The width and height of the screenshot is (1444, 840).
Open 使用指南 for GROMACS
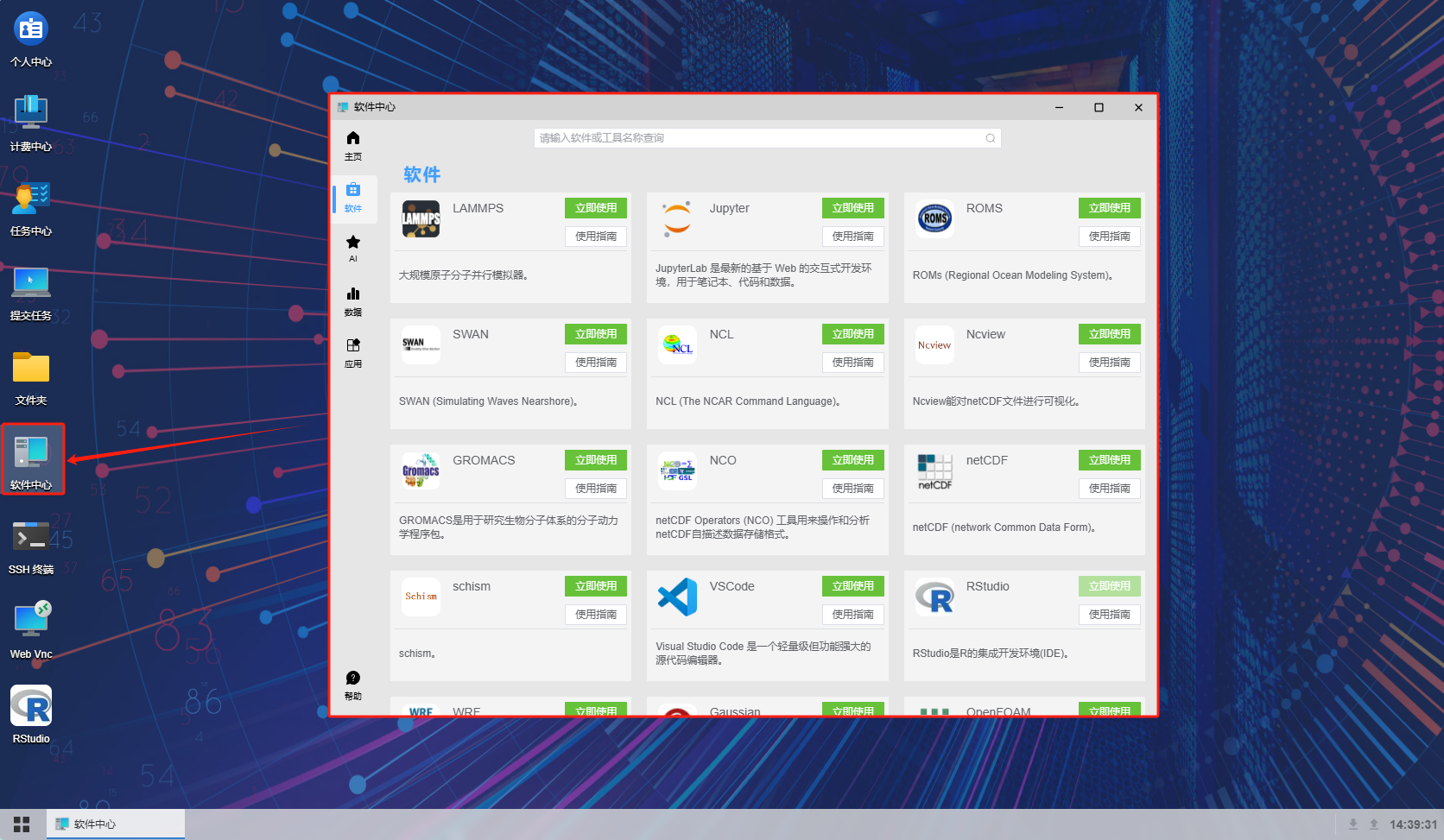point(596,489)
